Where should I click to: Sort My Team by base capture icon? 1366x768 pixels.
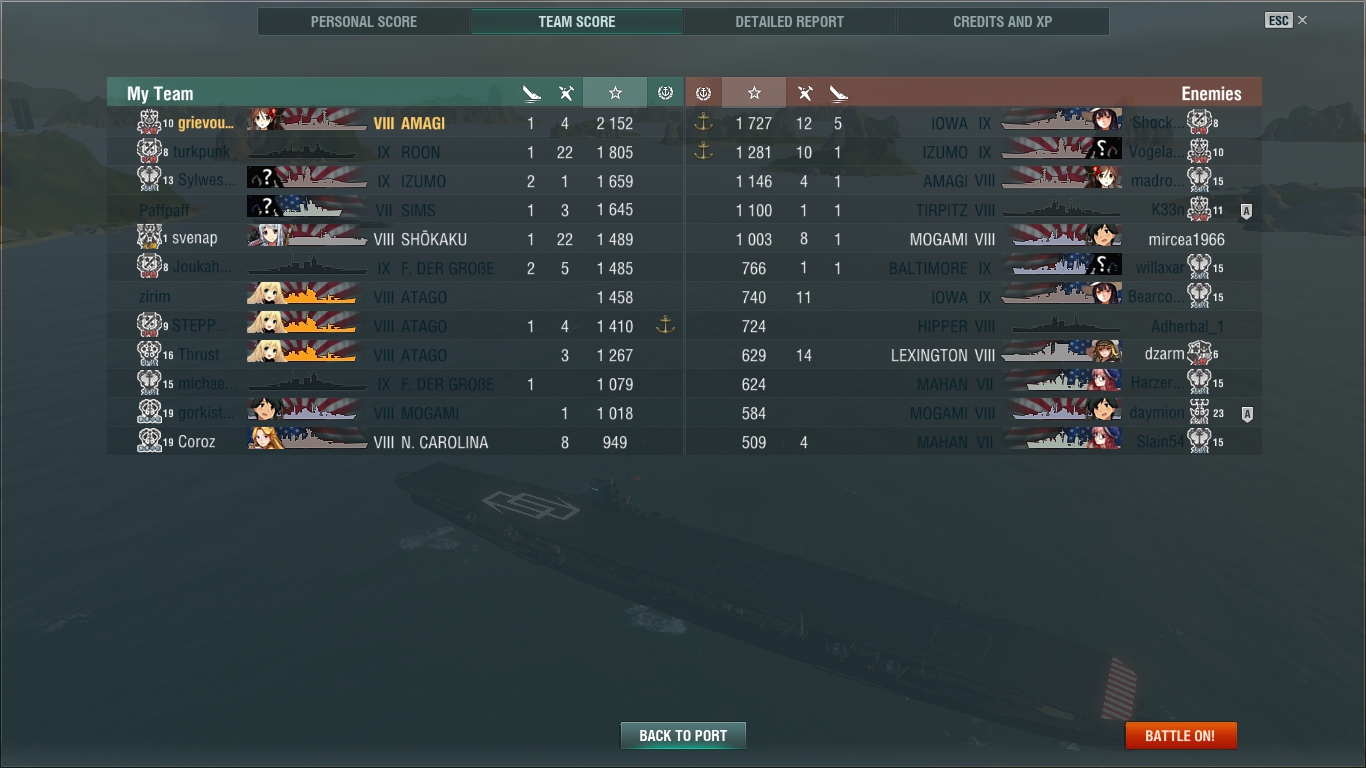[665, 93]
